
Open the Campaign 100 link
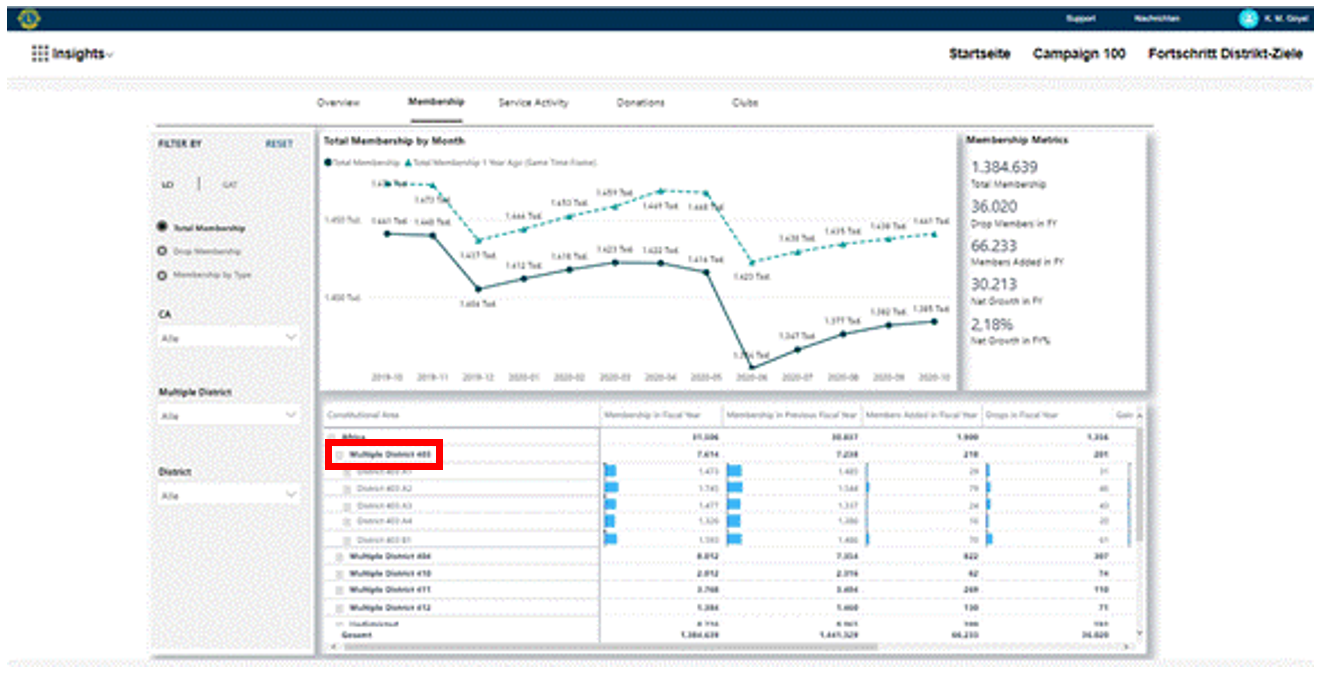coord(1078,54)
